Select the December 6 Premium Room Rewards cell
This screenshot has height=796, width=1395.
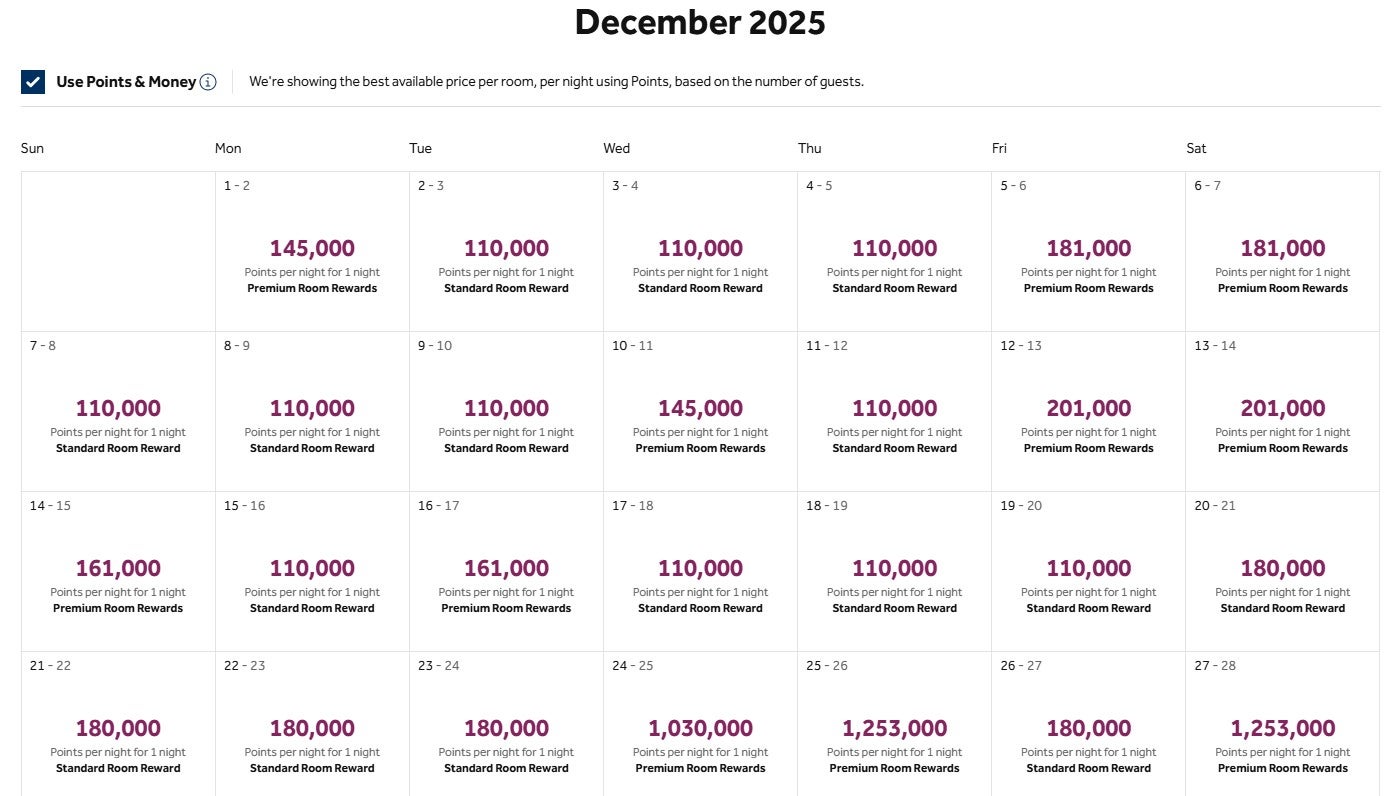[x=1282, y=250]
